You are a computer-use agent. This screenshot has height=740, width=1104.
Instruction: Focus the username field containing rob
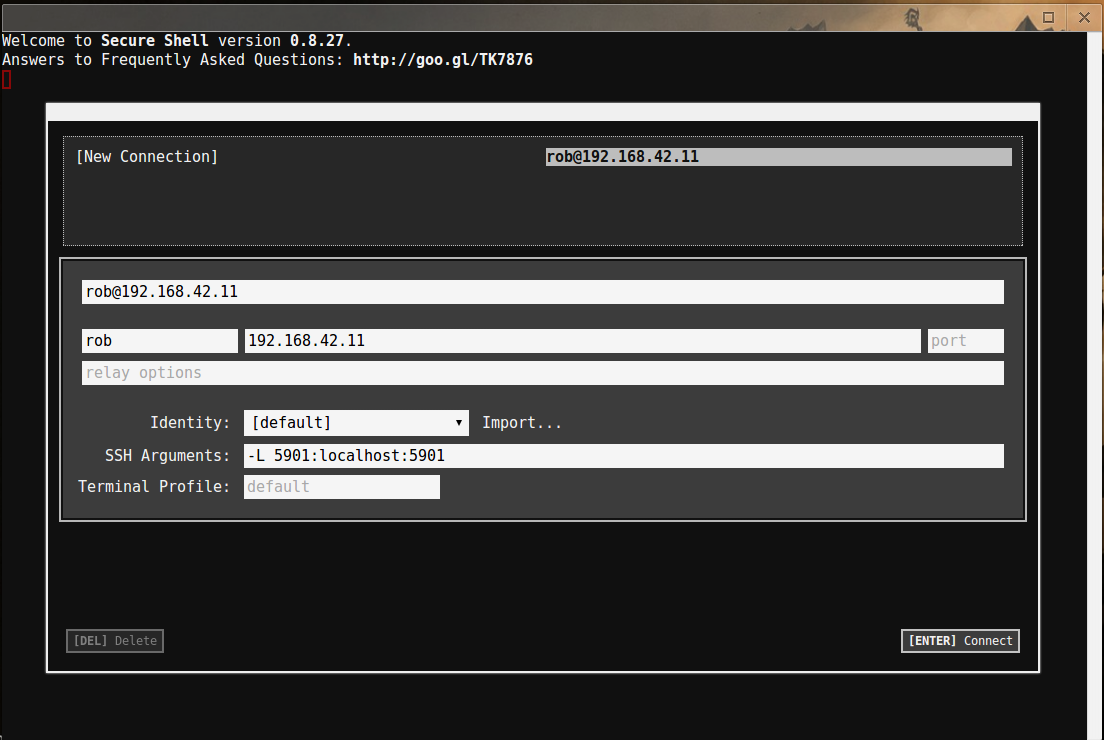(160, 341)
